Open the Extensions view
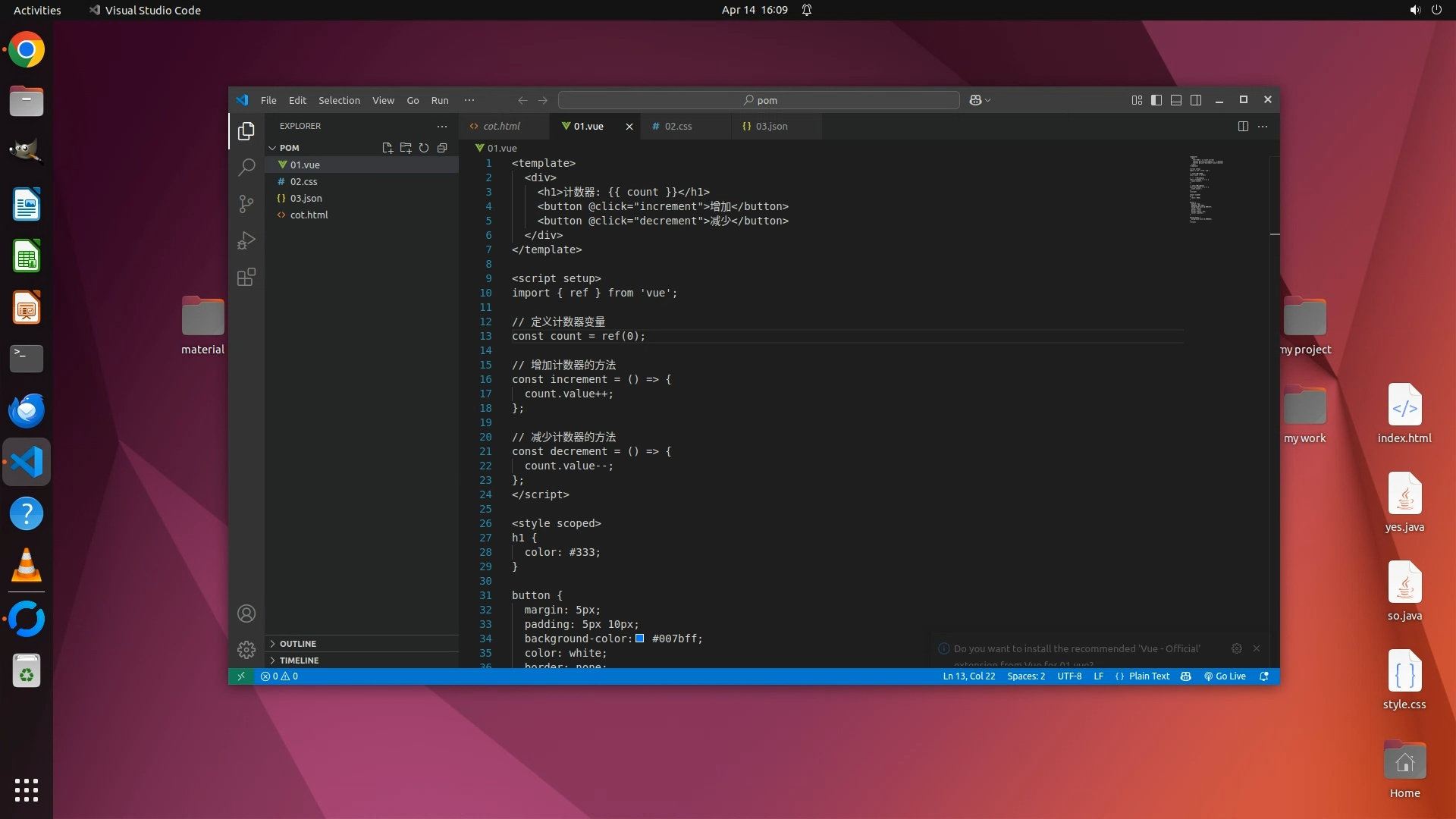 point(246,277)
